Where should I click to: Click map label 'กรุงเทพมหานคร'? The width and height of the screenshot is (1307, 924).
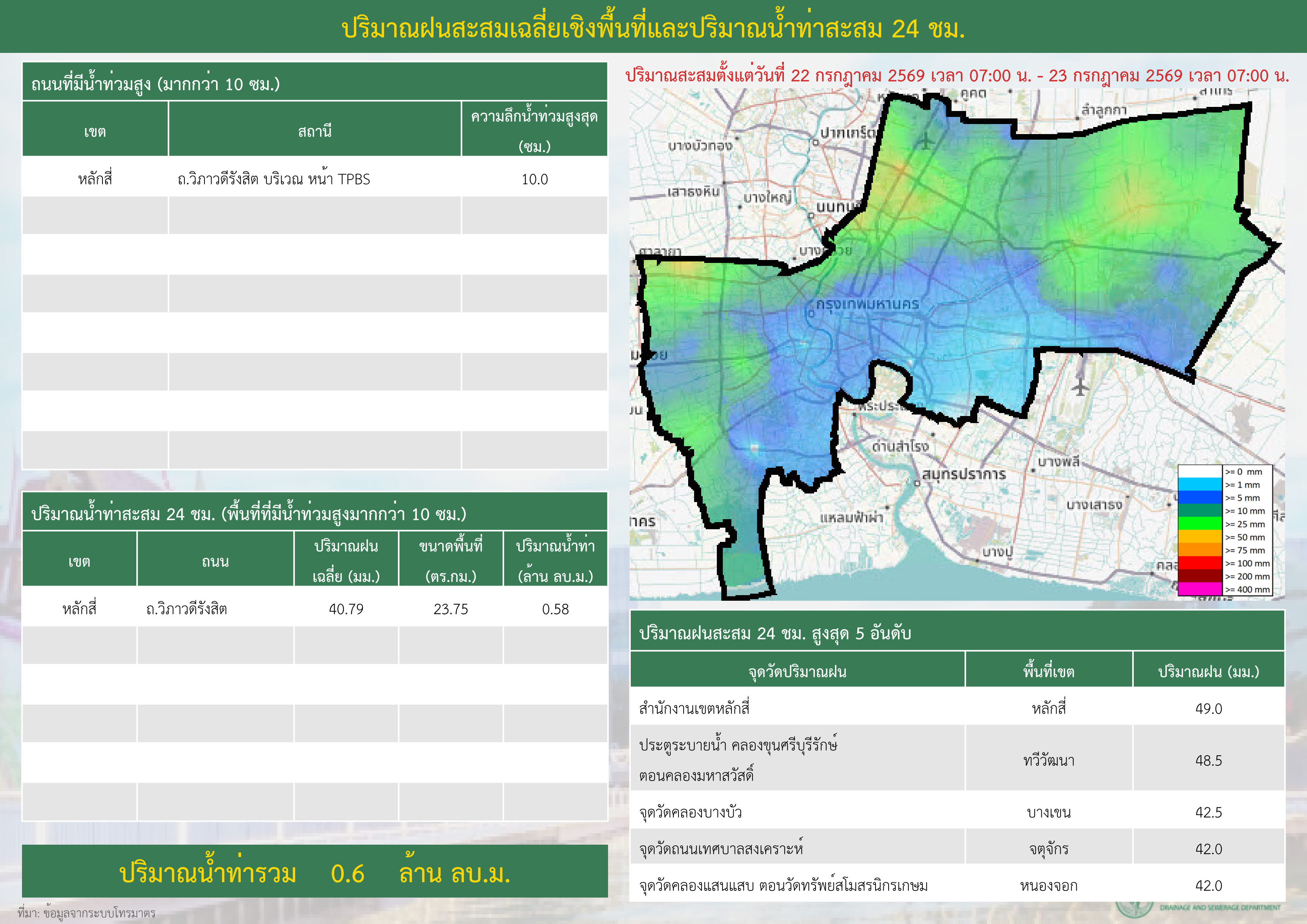pyautogui.click(x=867, y=304)
